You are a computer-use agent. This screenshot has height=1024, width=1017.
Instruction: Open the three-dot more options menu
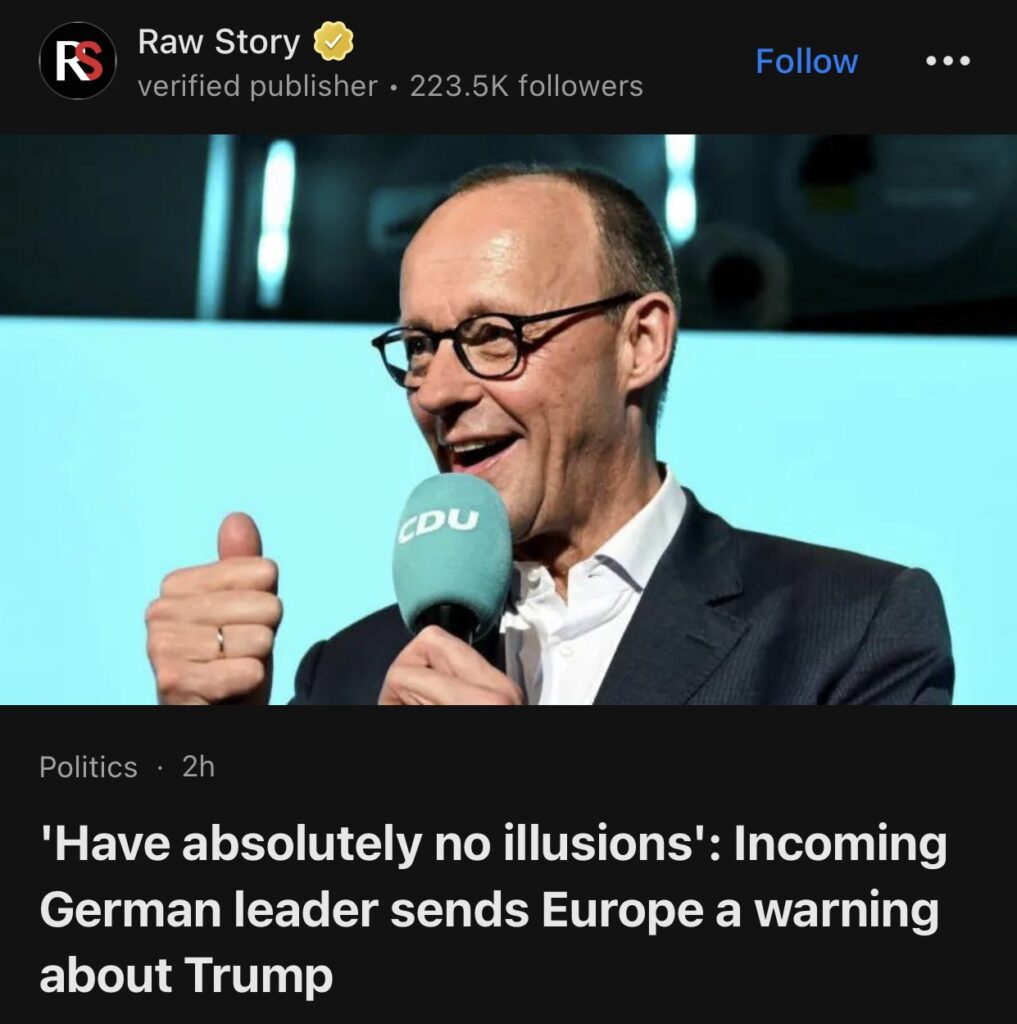948,61
